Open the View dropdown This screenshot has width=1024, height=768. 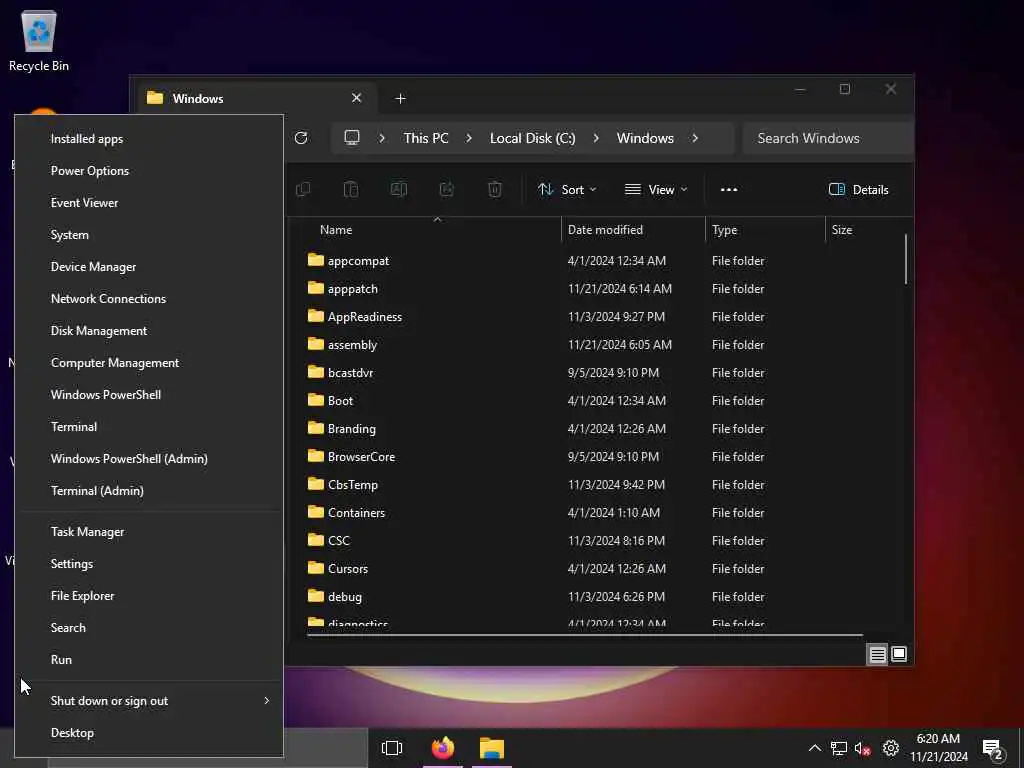coord(656,189)
